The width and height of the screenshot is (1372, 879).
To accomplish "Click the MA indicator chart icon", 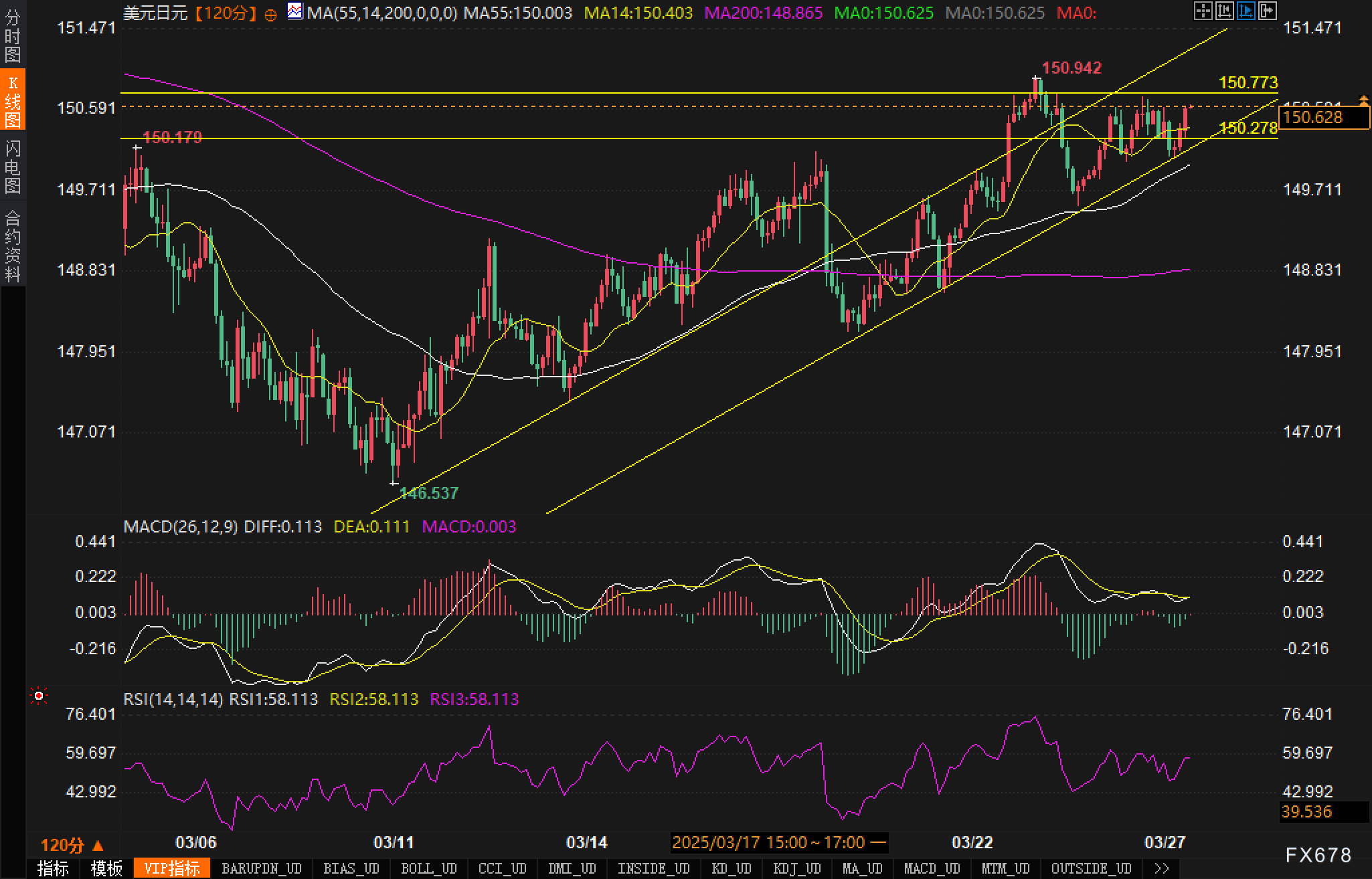I will 294,11.
